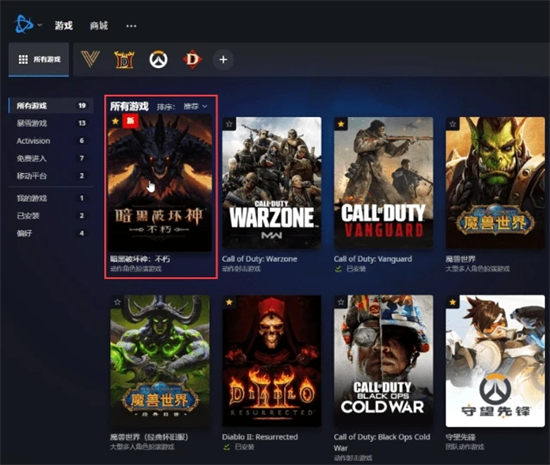Open the 推荐 sort dropdown

click(x=195, y=106)
